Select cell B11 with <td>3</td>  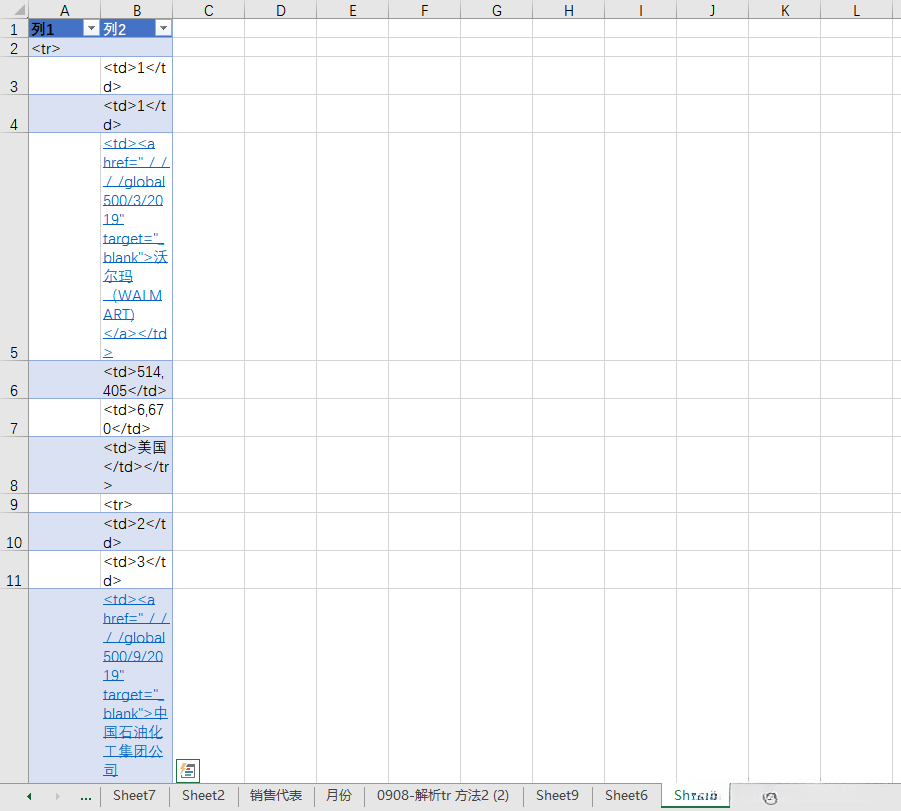[136, 570]
